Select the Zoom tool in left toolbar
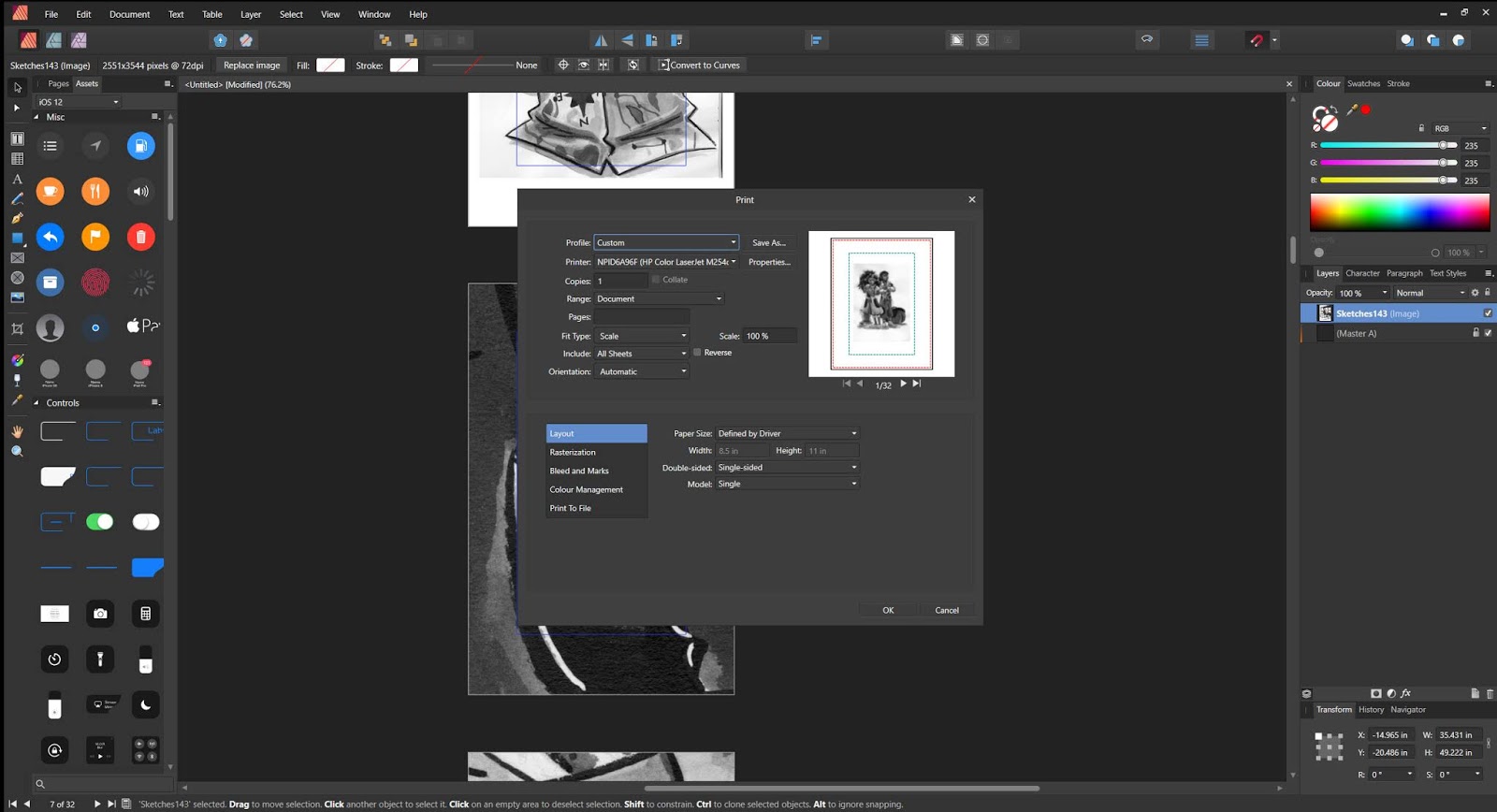Viewport: 1497px width, 812px height. [17, 451]
